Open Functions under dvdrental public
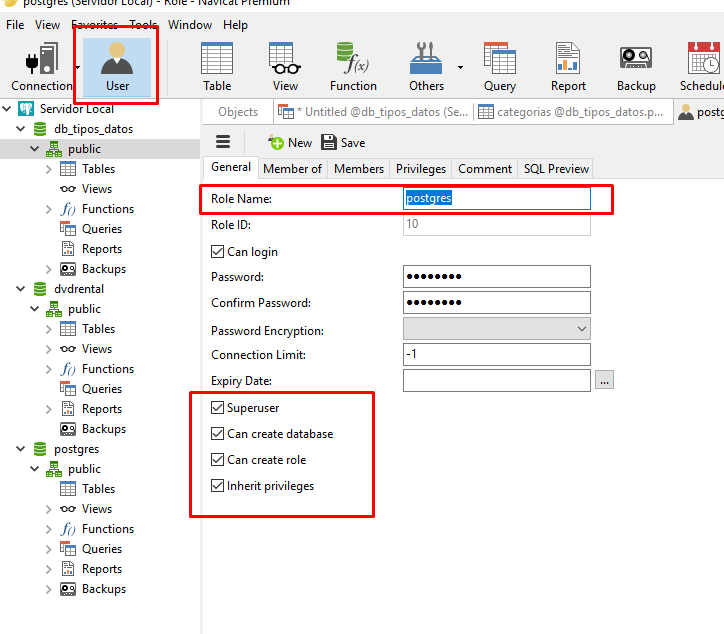This screenshot has width=724, height=634. click(108, 369)
